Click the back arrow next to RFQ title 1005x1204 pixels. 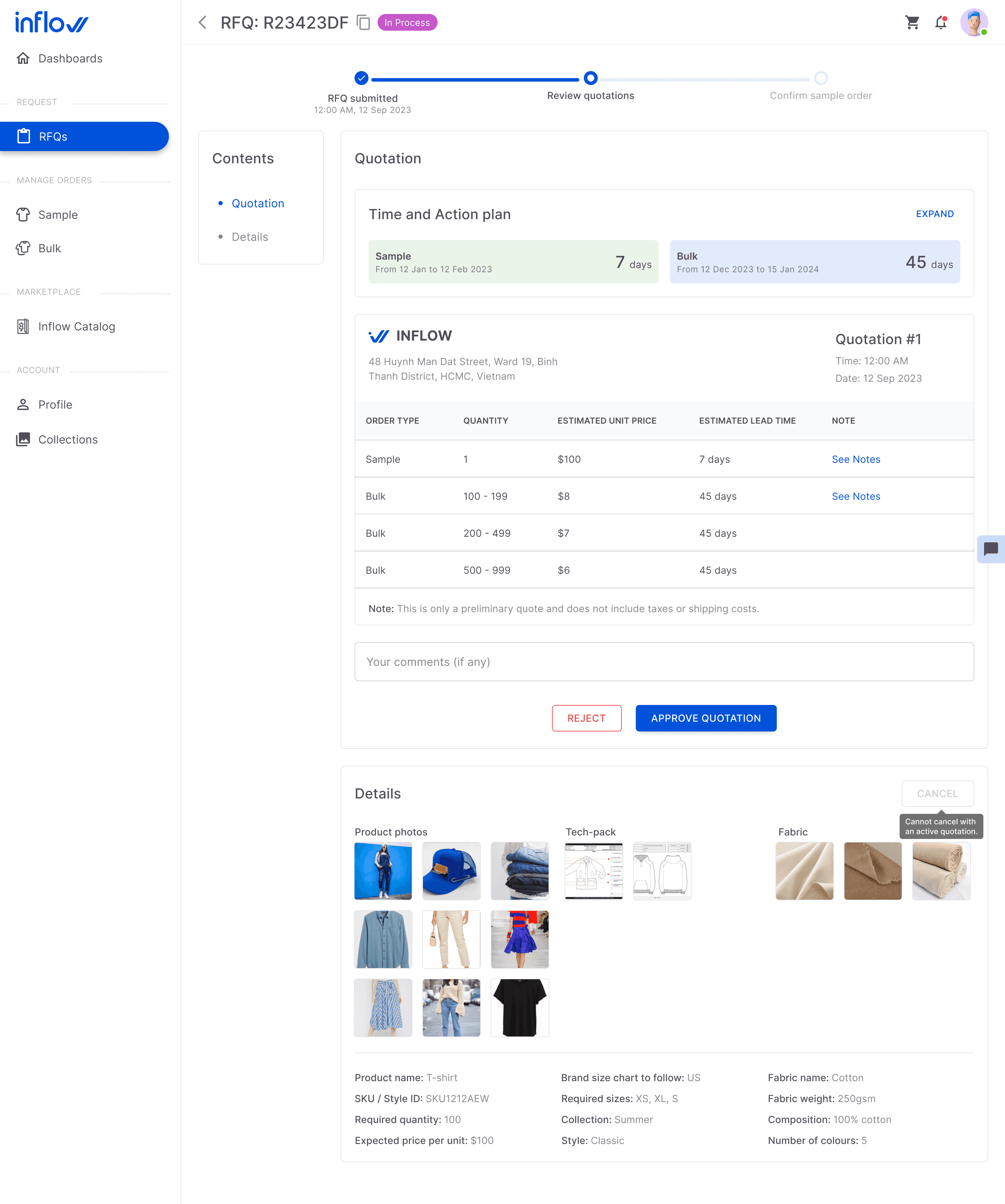pyautogui.click(x=202, y=22)
